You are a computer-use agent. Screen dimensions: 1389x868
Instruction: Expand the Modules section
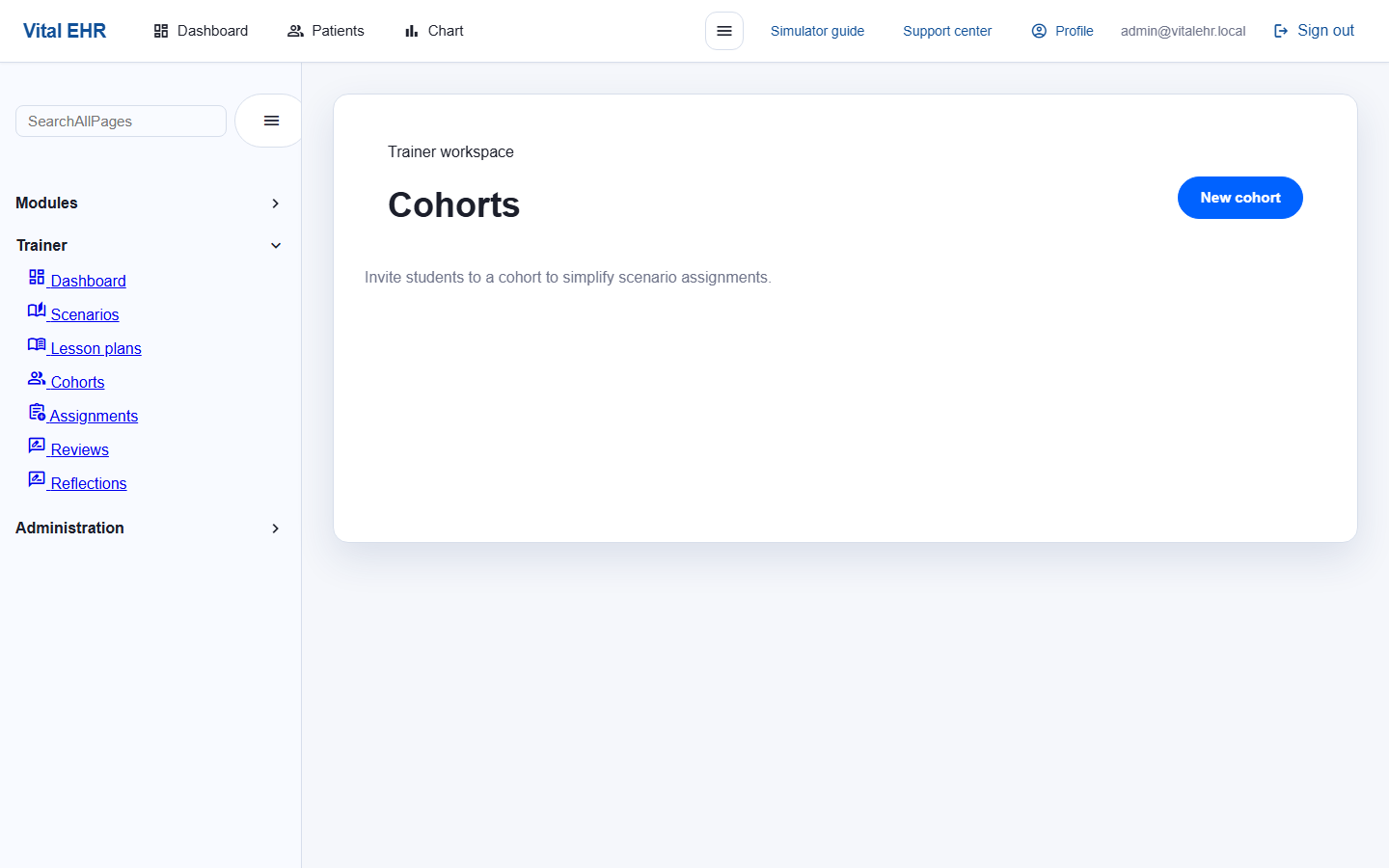(x=275, y=203)
